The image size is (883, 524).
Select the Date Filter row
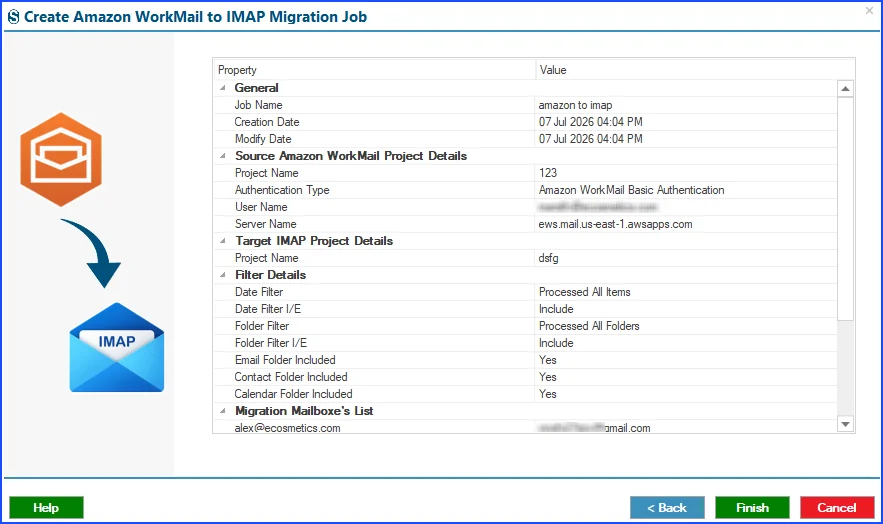(525, 292)
